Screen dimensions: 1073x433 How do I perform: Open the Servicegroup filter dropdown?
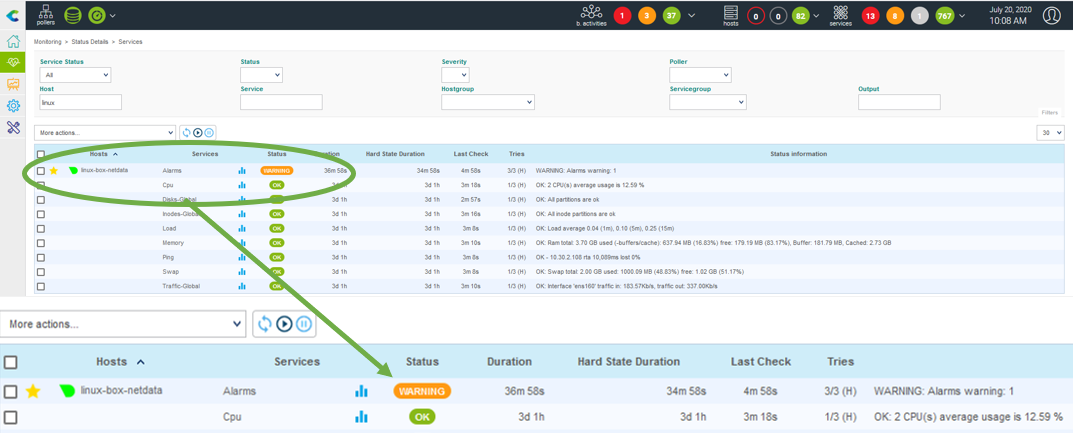click(708, 102)
